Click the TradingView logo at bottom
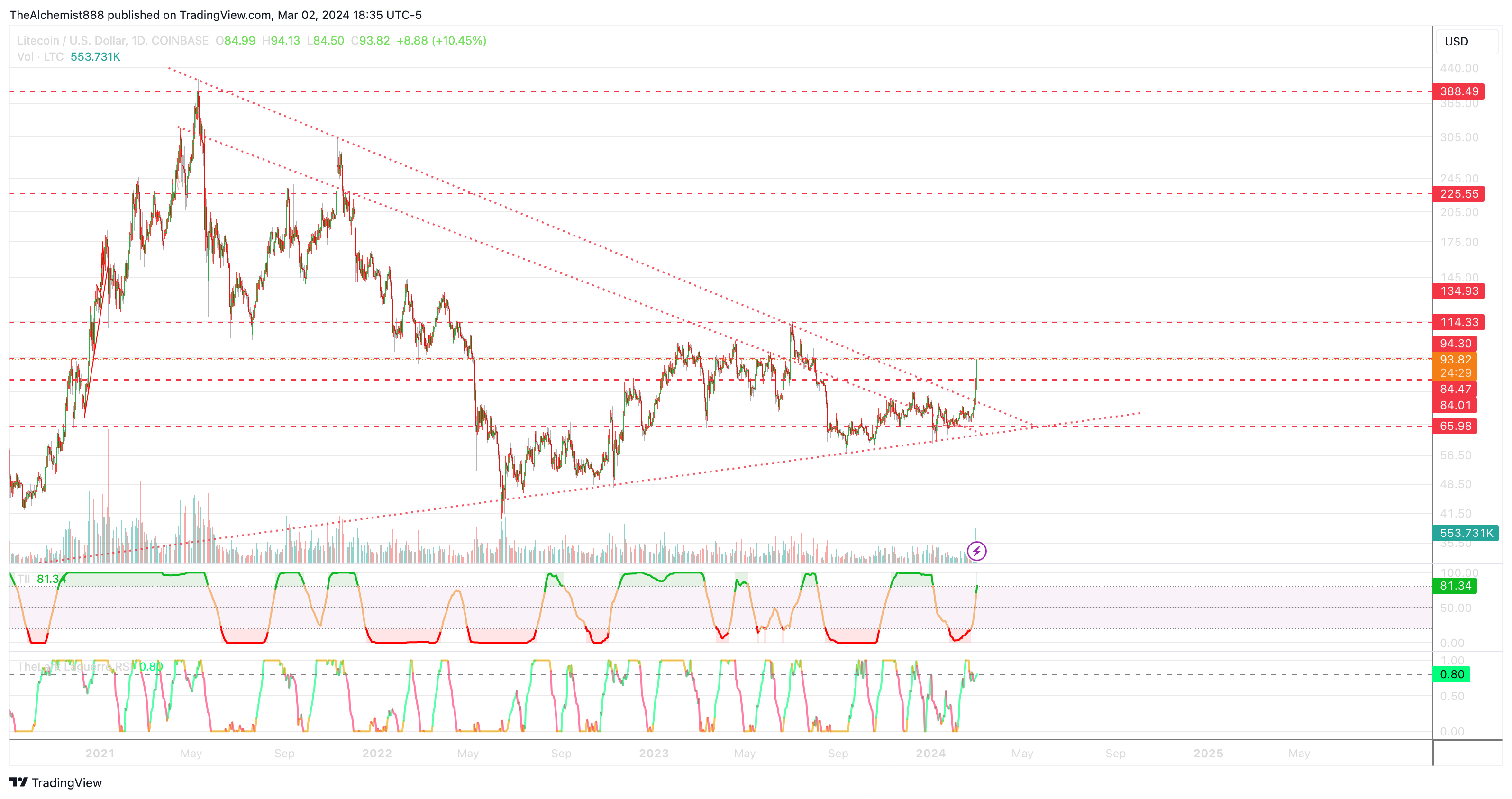Image resolution: width=1512 pixels, height=799 pixels. click(x=56, y=782)
